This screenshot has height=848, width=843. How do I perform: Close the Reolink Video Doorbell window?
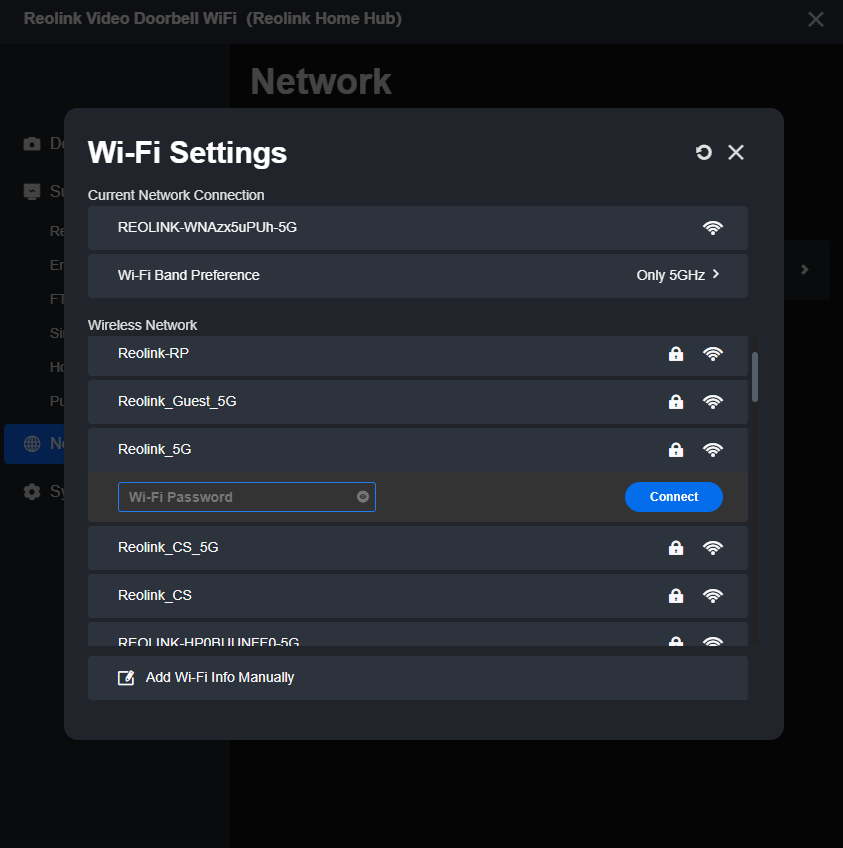point(815,19)
